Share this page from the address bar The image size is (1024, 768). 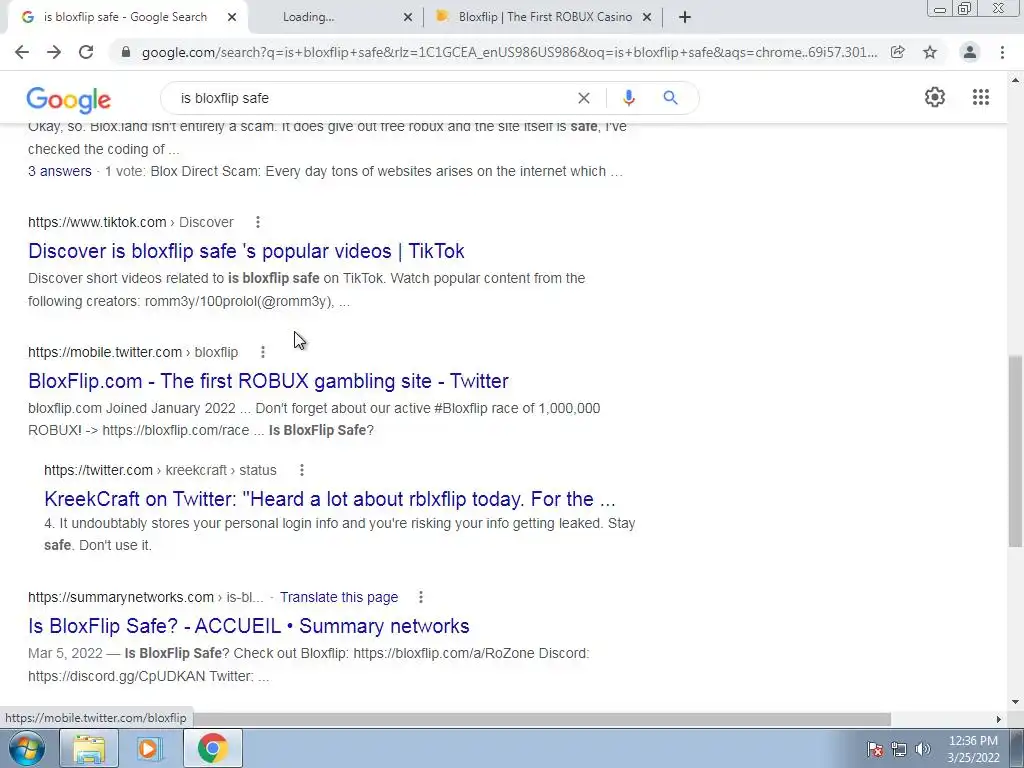pyautogui.click(x=898, y=52)
